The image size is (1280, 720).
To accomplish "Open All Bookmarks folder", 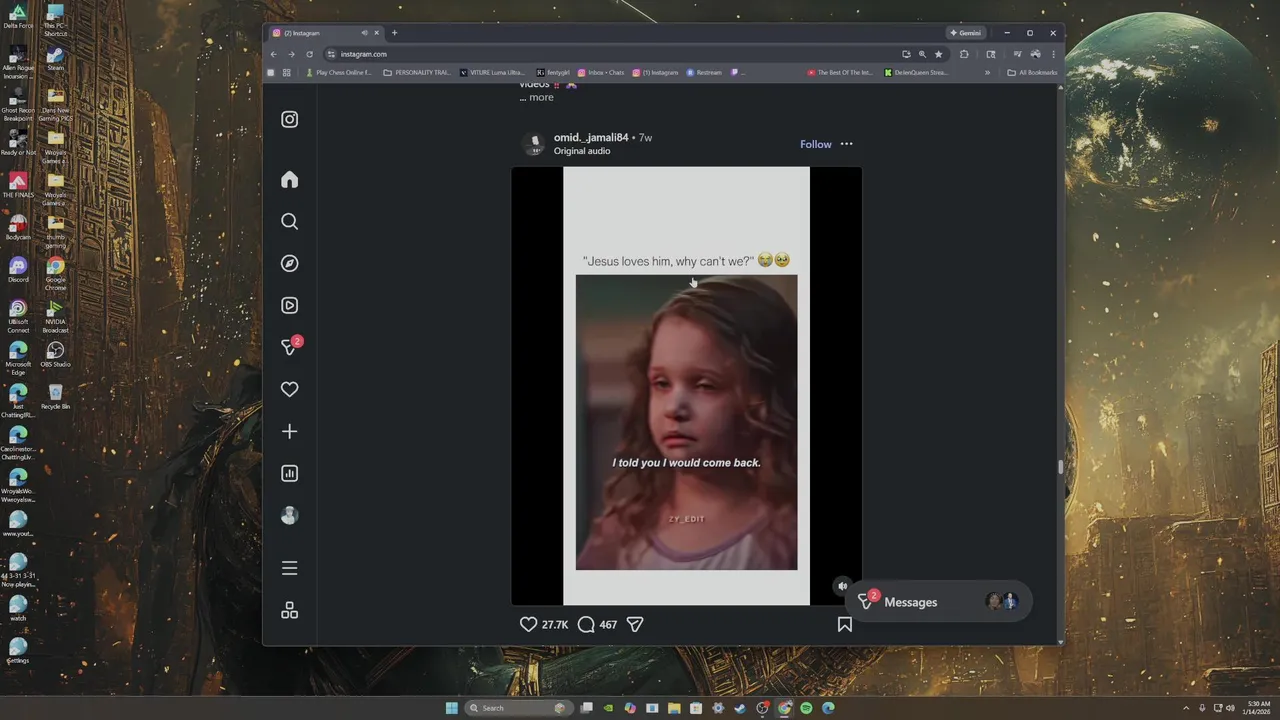I will tap(1032, 73).
